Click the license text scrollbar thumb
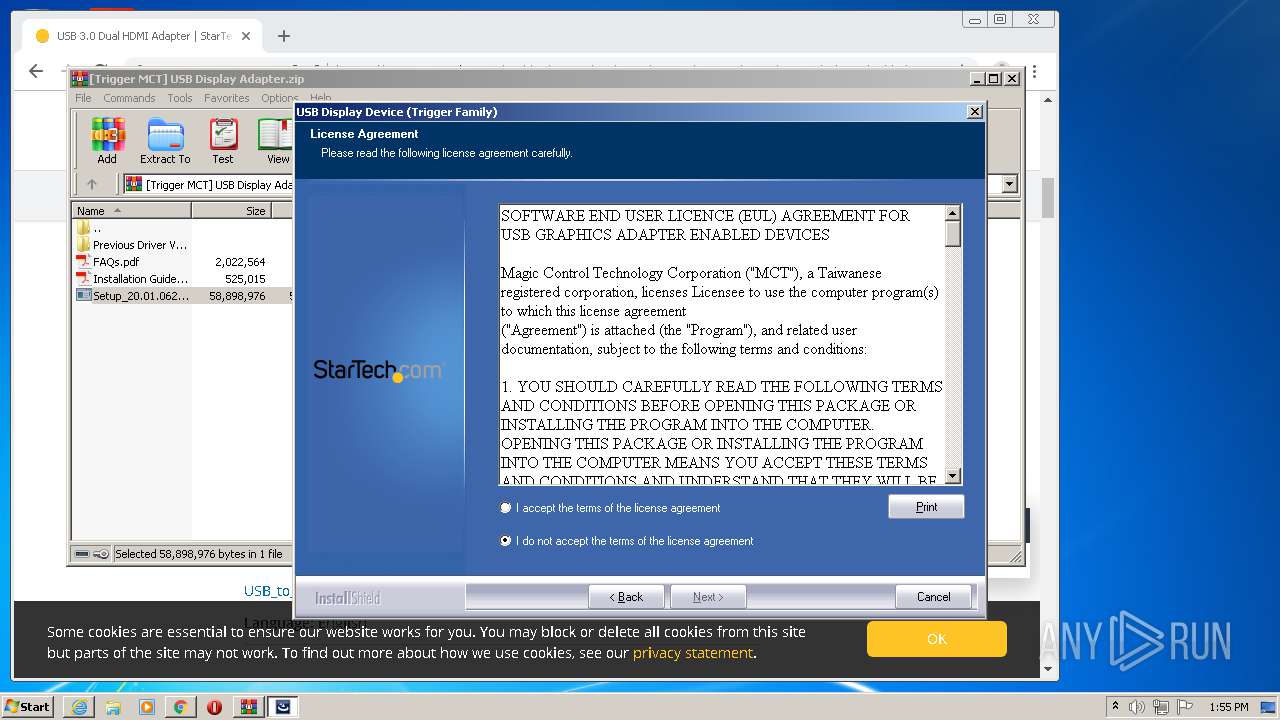The image size is (1280, 720). click(953, 234)
